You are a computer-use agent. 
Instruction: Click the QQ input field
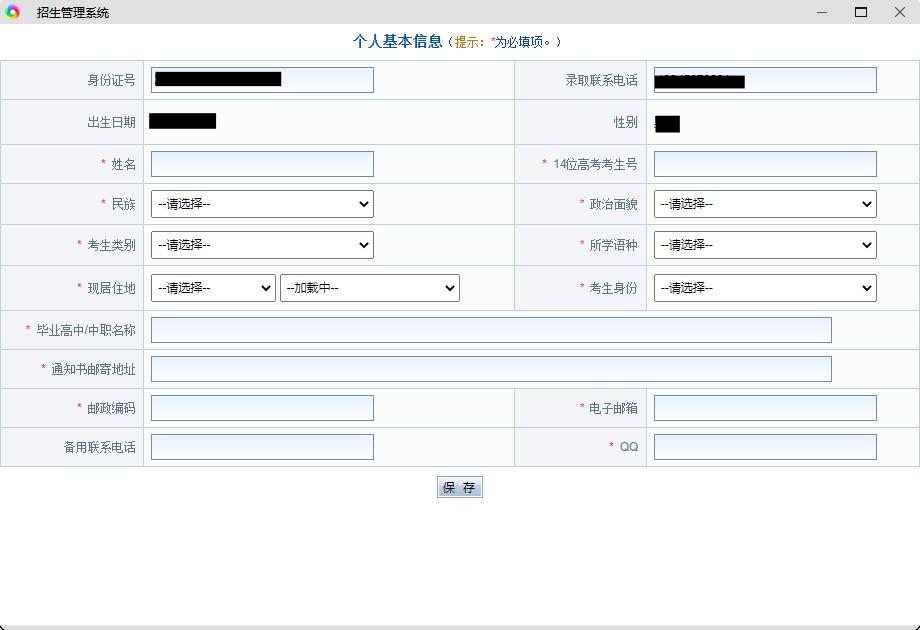pyautogui.click(x=765, y=447)
